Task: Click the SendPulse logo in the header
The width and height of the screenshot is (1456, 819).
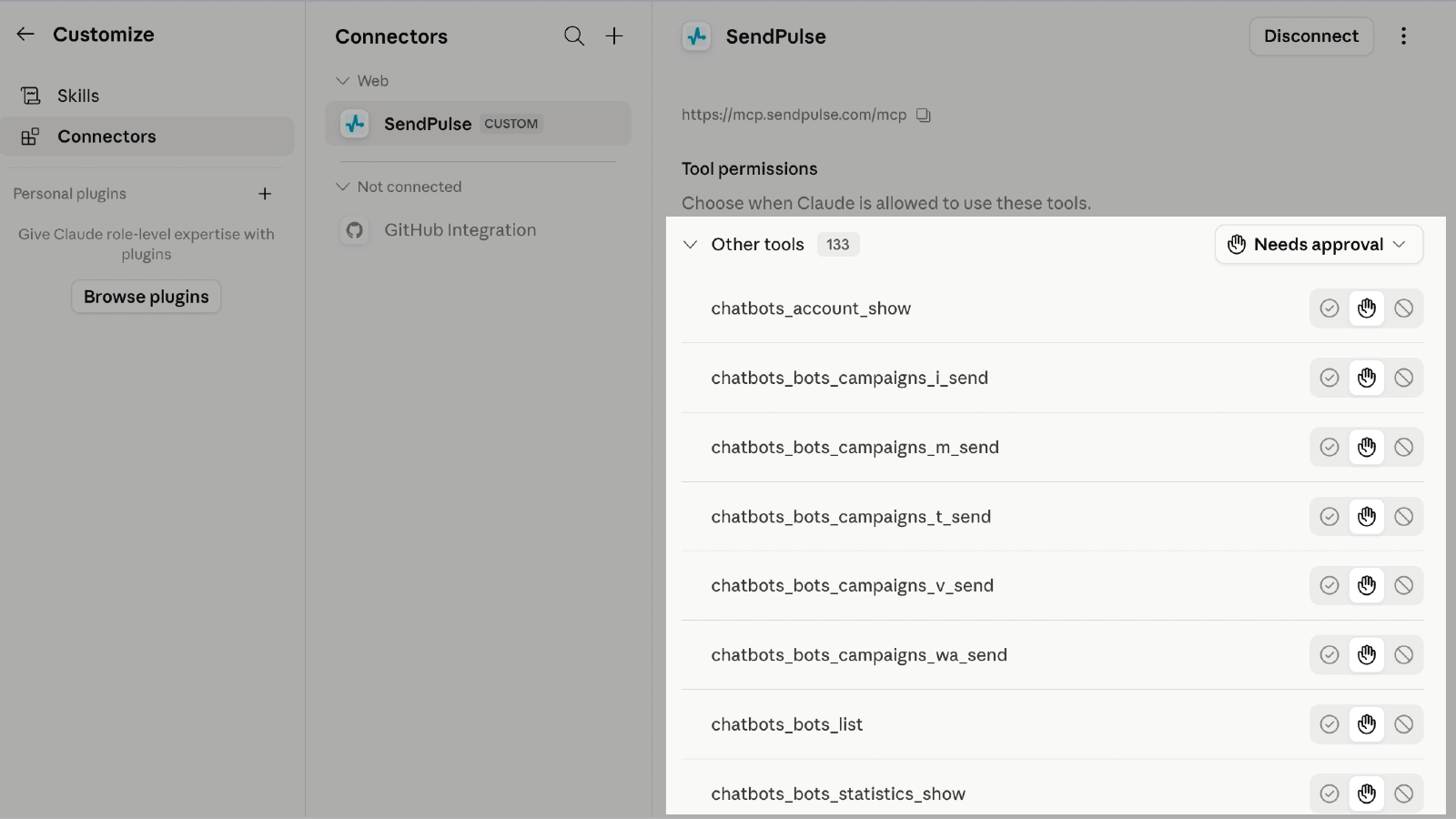Action: click(x=697, y=36)
